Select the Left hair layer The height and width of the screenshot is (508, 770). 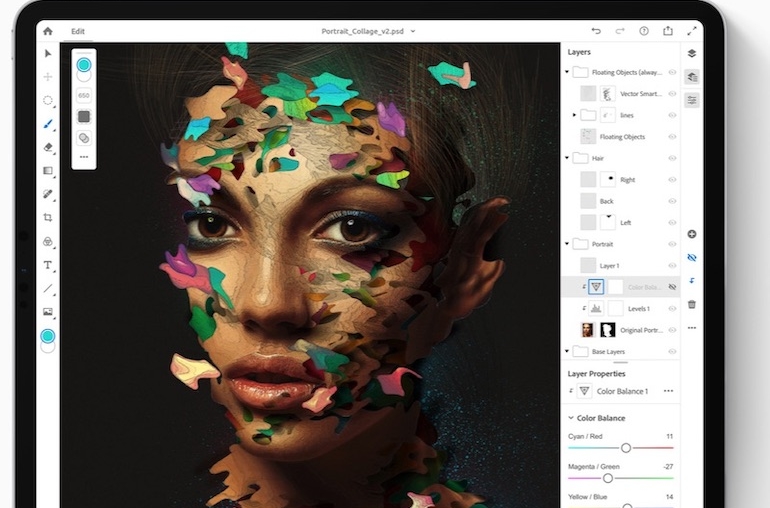[x=621, y=223]
